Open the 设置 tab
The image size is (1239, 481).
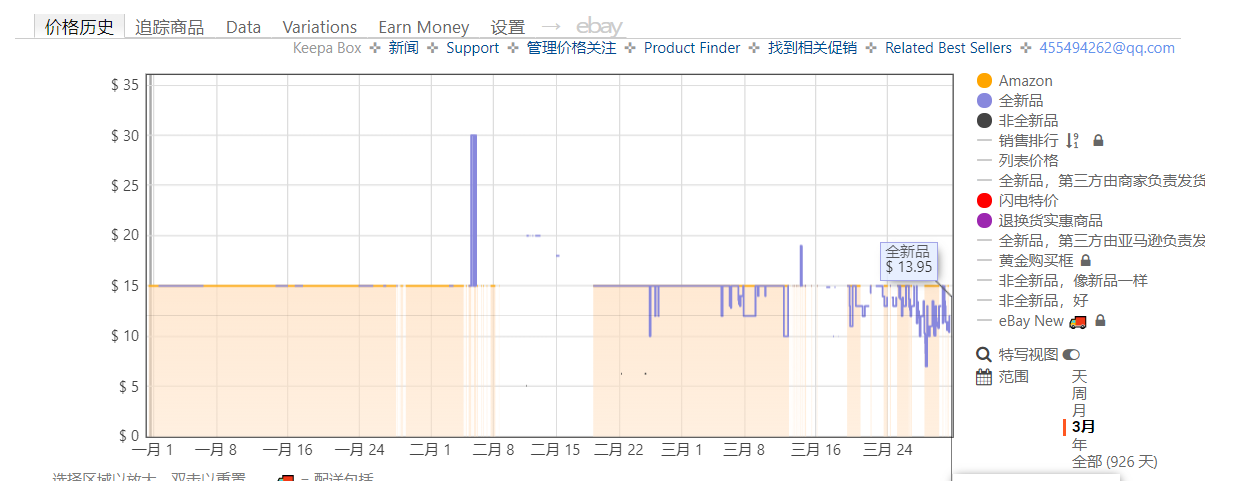[x=508, y=27]
